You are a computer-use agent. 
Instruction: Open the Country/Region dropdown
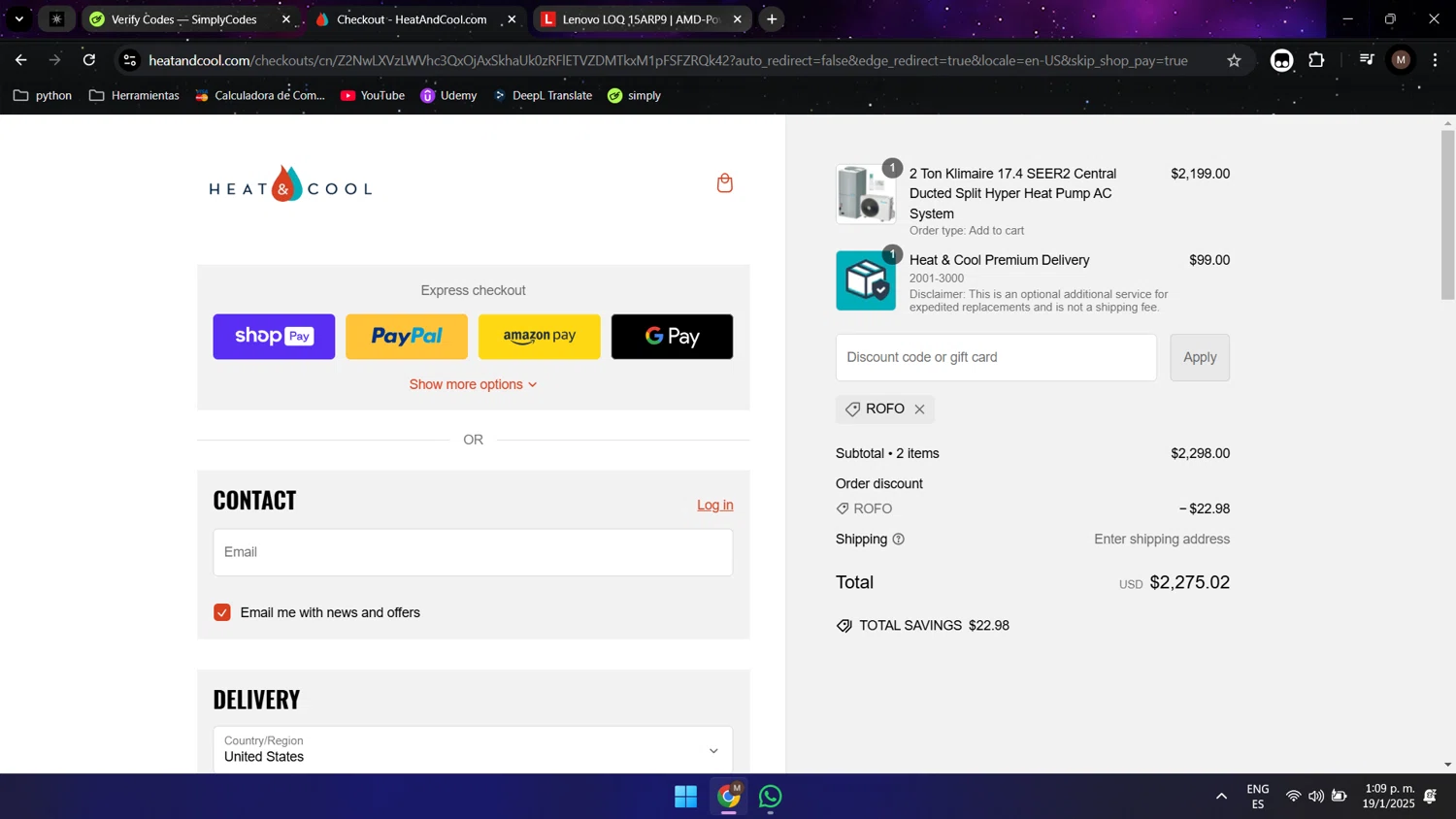click(473, 749)
